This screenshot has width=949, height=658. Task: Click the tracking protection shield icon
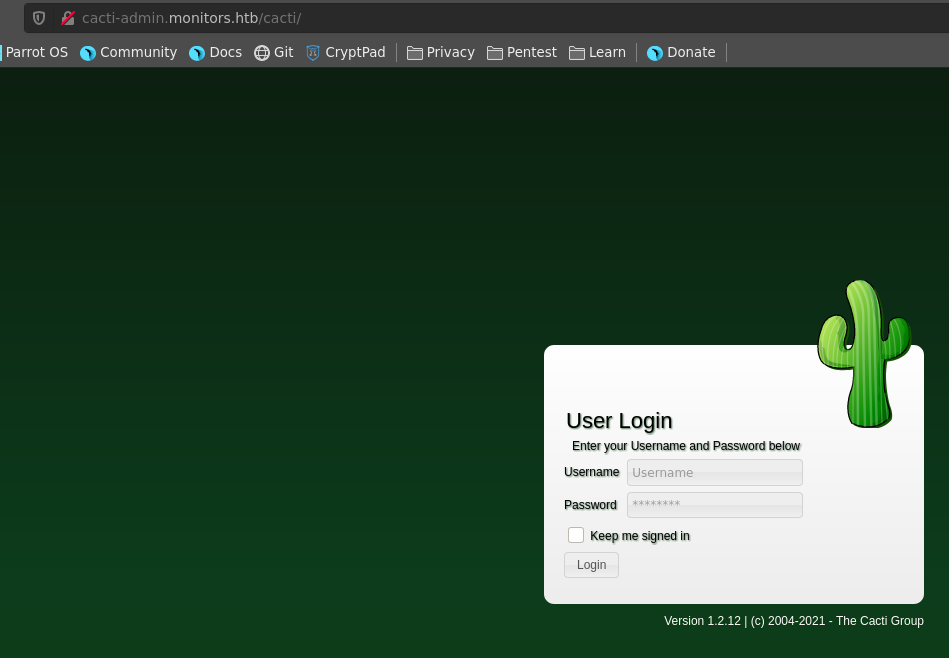(x=39, y=18)
